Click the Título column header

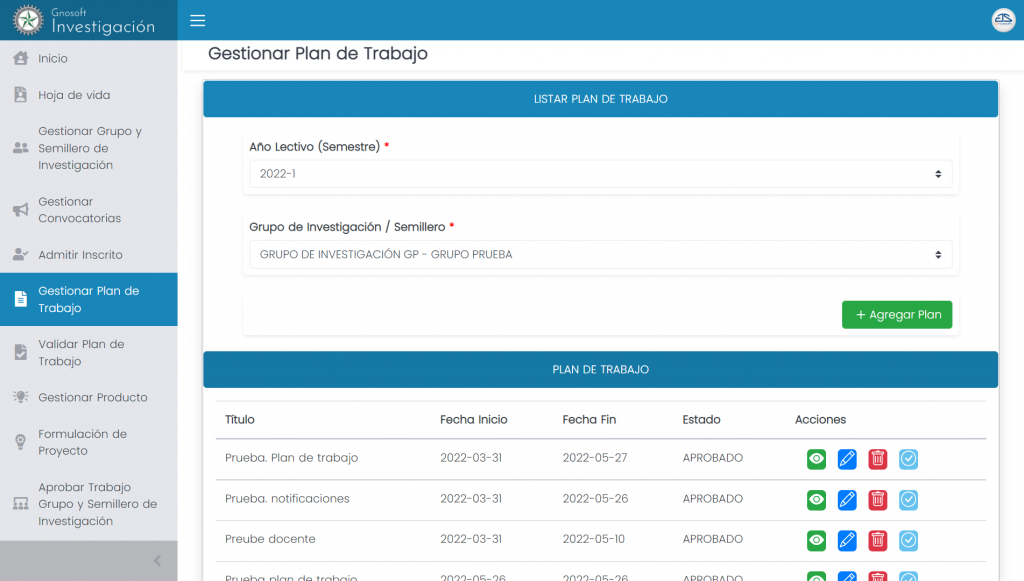coord(240,420)
